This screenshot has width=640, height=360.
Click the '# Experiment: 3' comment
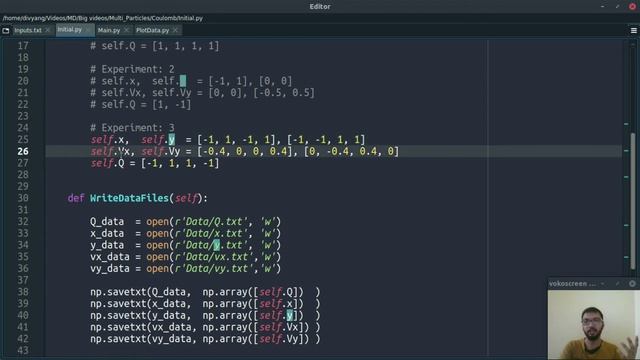click(x=132, y=128)
